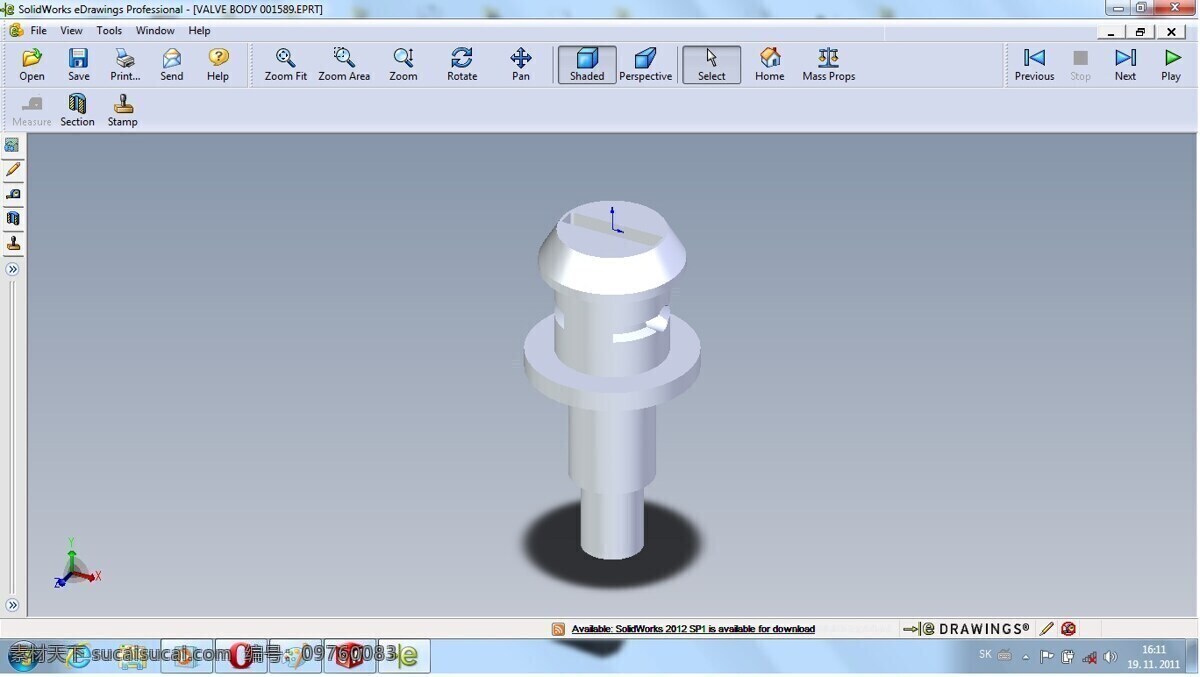The height and width of the screenshot is (677, 1200).
Task: Click the Print toolbar icon
Action: (x=125, y=64)
